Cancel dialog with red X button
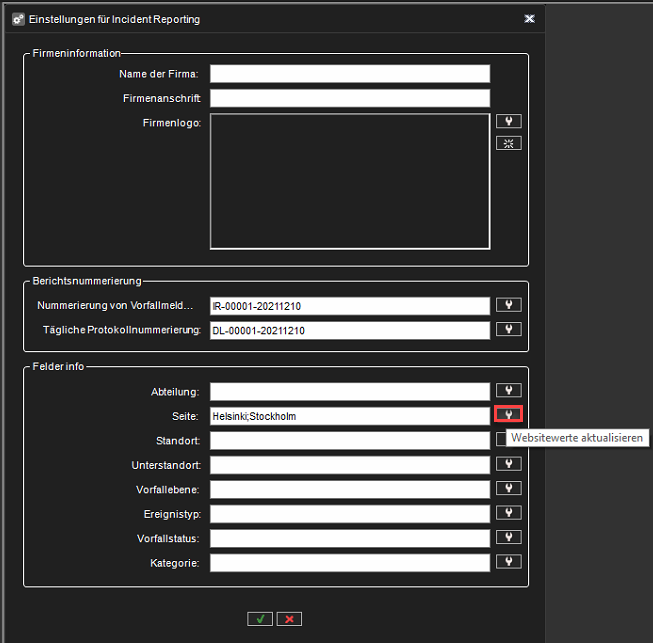 (289, 619)
